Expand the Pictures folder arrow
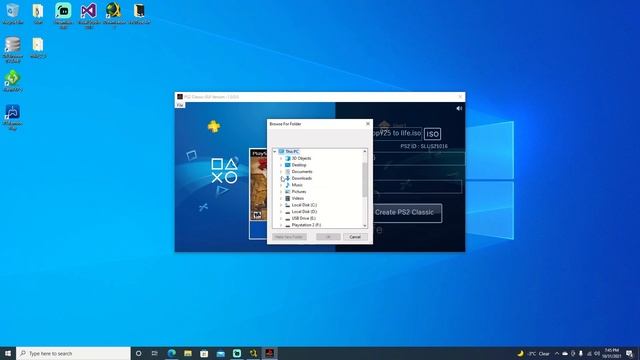Image resolution: width=640 pixels, height=360 pixels. tap(281, 192)
